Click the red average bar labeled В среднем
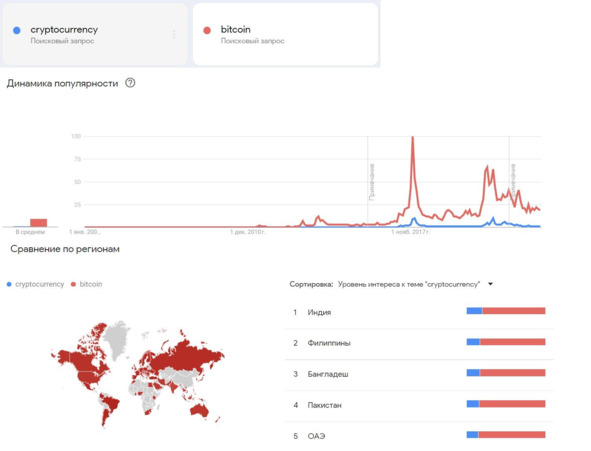This screenshot has width=591, height=451. (38, 223)
